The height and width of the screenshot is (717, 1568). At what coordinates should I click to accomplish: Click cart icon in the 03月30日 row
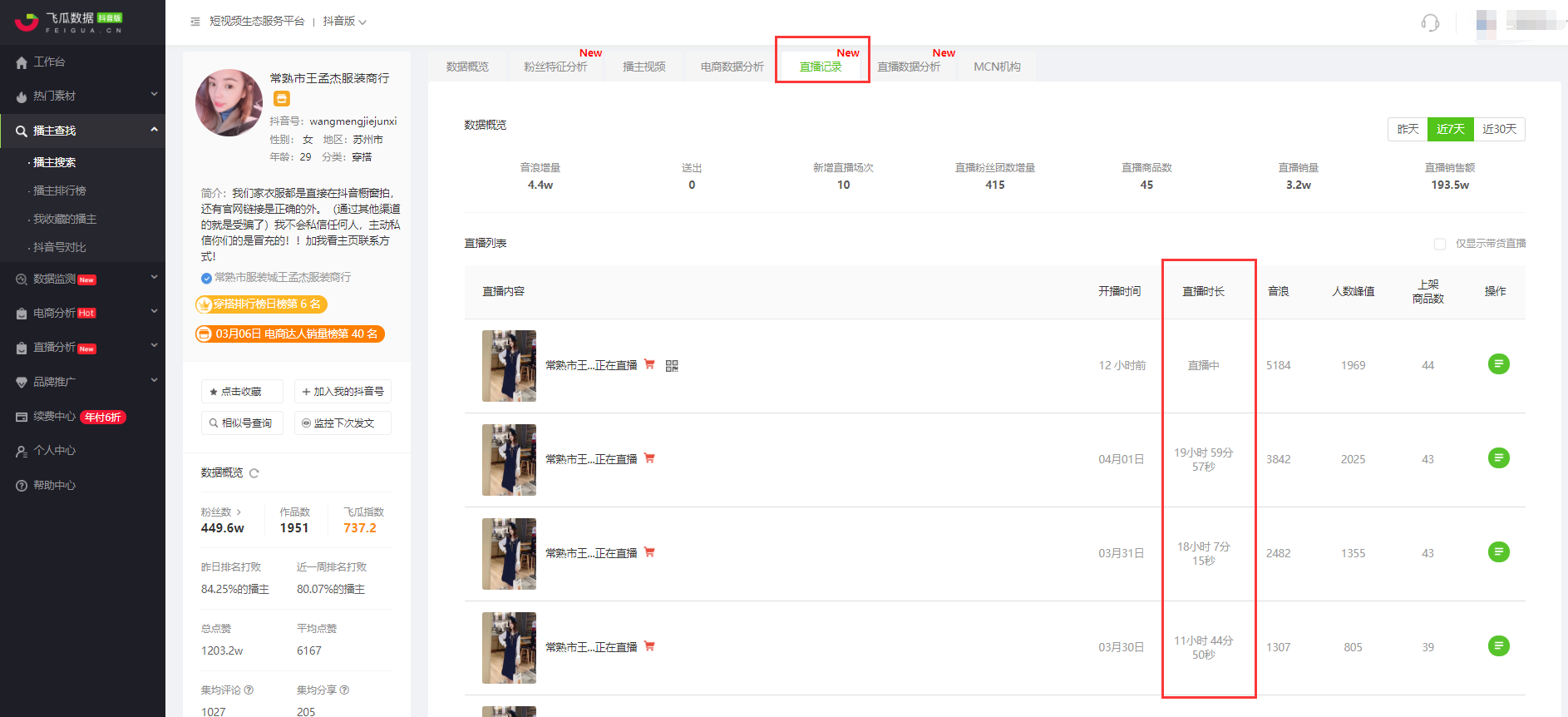pyautogui.click(x=649, y=646)
